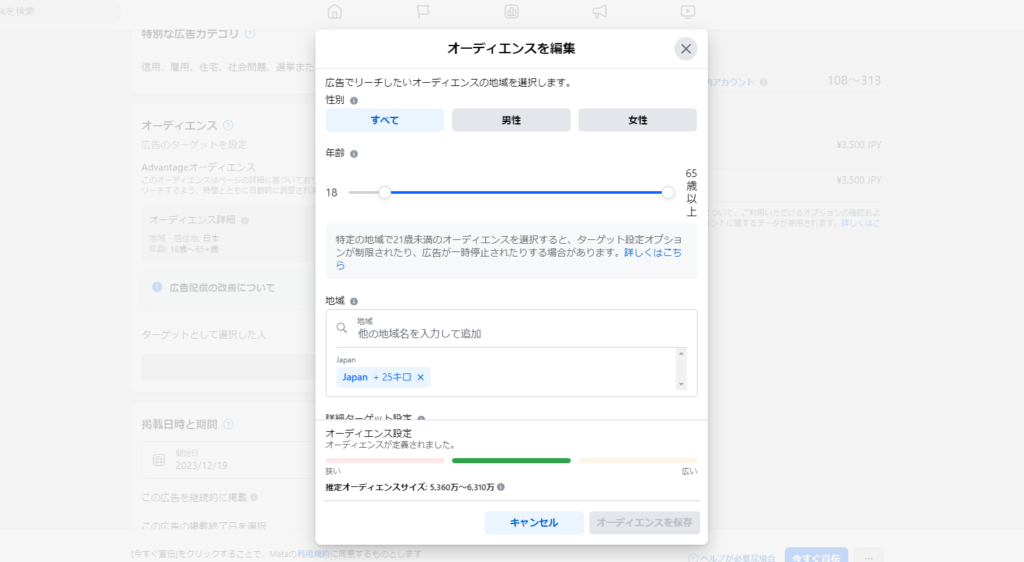Select すべて gender option
Image resolution: width=1024 pixels, height=562 pixels.
[x=385, y=120]
